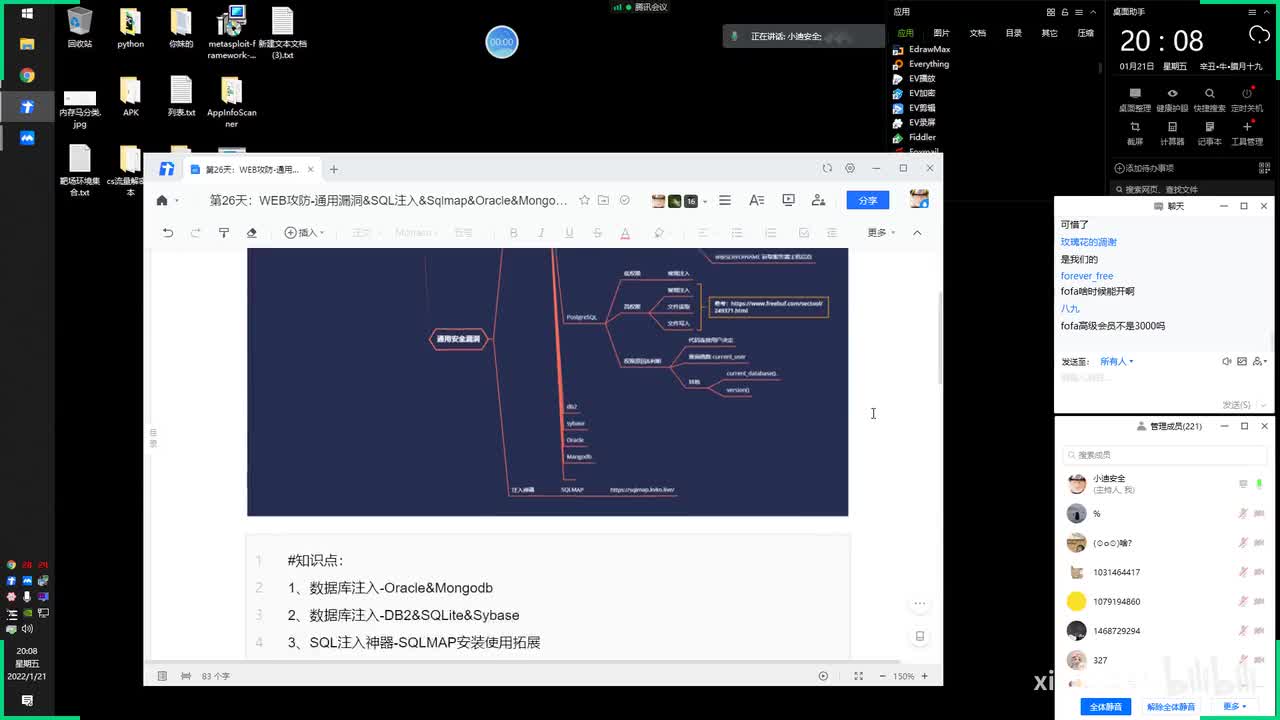Open the 图片 tab in apps panel

(941, 33)
